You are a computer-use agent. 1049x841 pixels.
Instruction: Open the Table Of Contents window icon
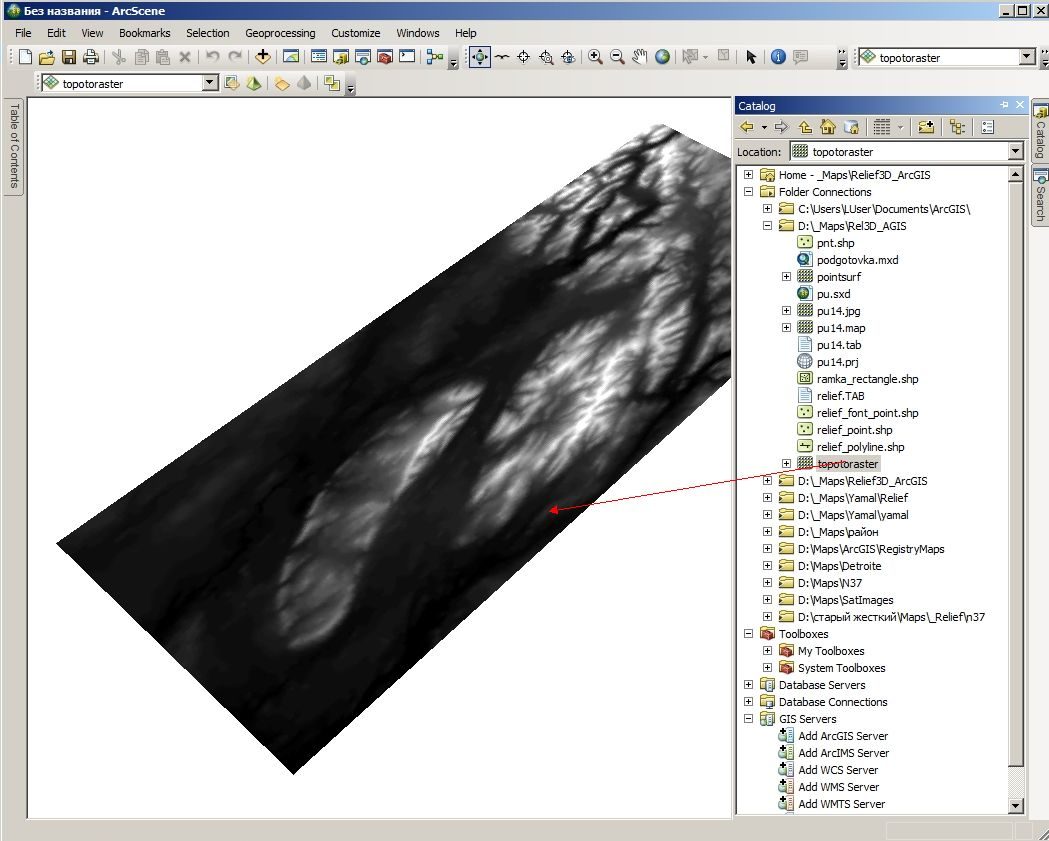[319, 57]
